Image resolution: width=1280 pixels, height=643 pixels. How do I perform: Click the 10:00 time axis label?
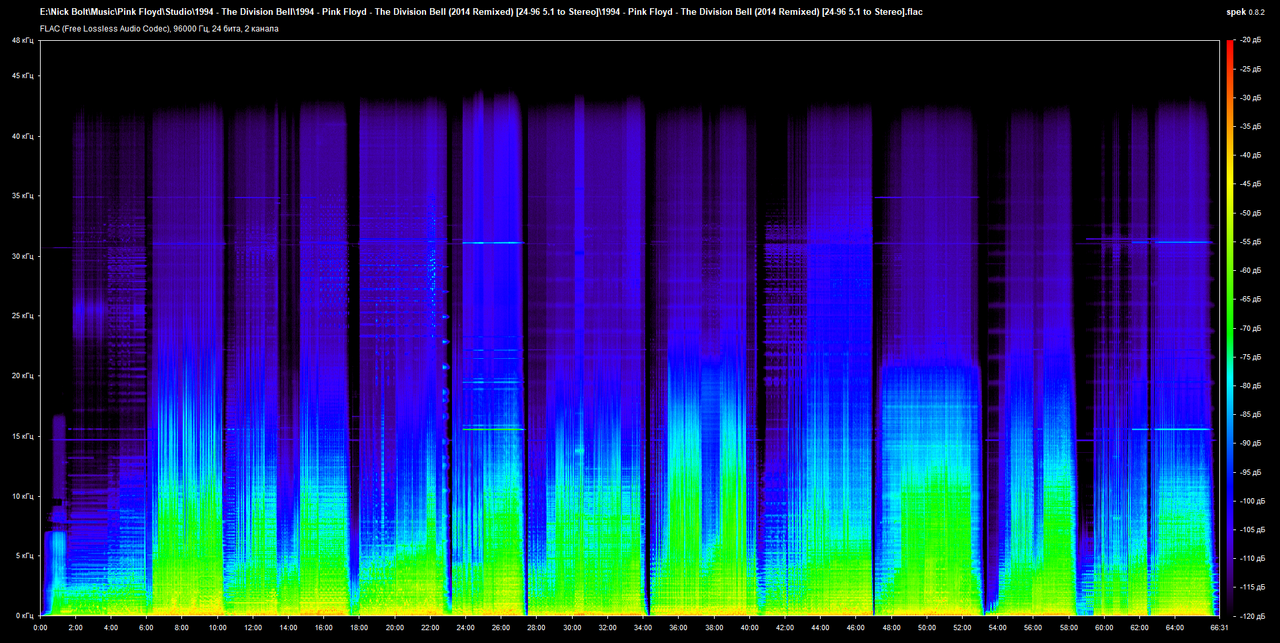pos(217,628)
